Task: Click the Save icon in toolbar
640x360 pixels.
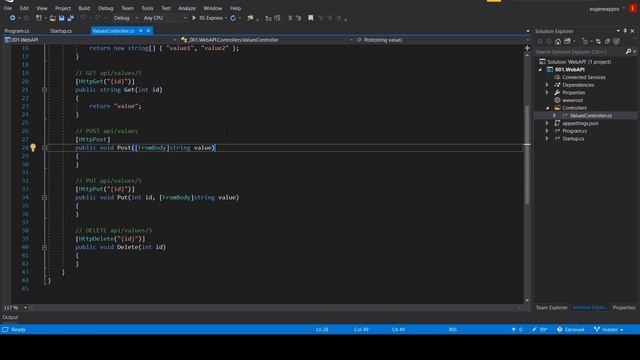Action: (x=61, y=18)
